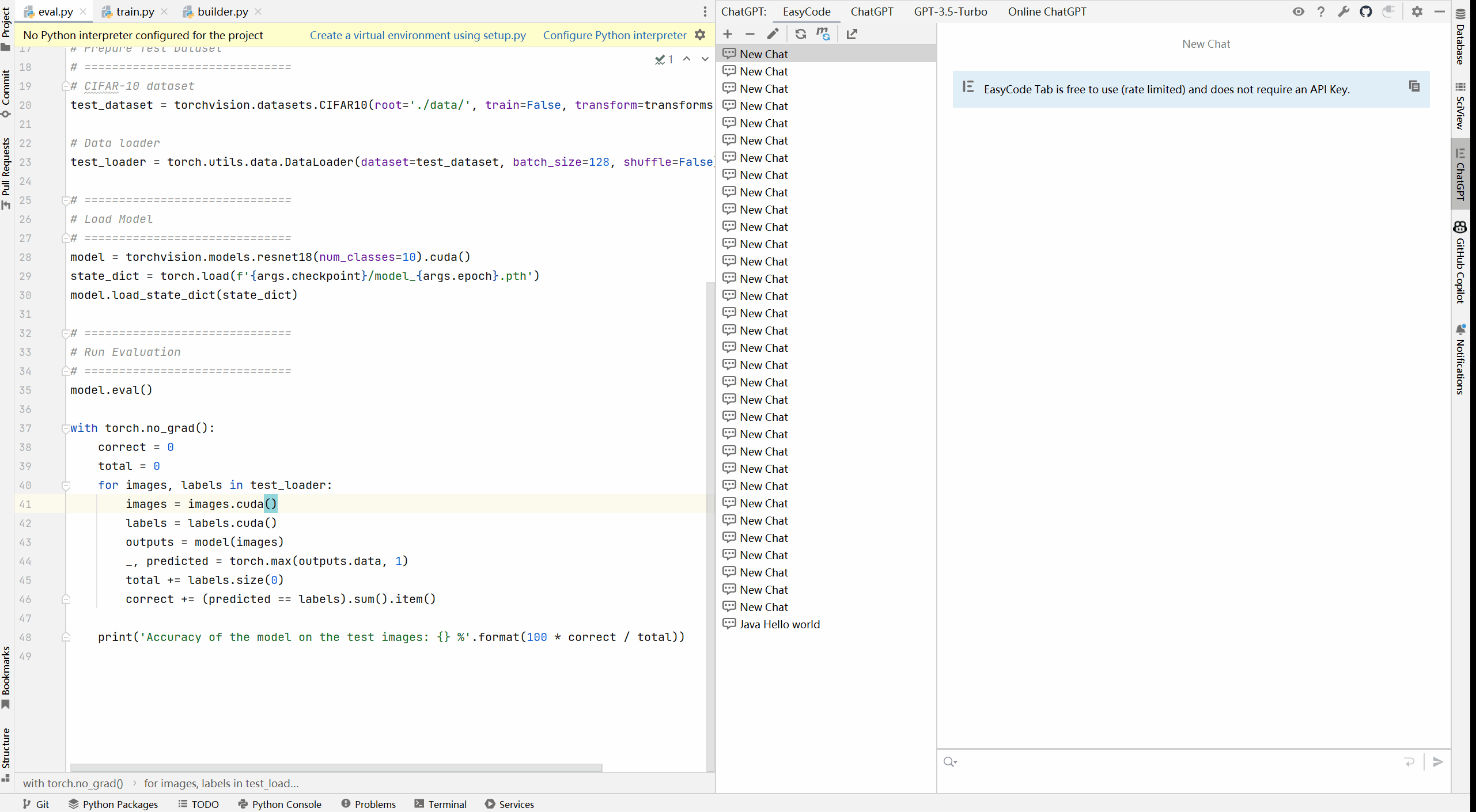
Task: Open the search history dropdown in chat input
Action: tap(950, 762)
